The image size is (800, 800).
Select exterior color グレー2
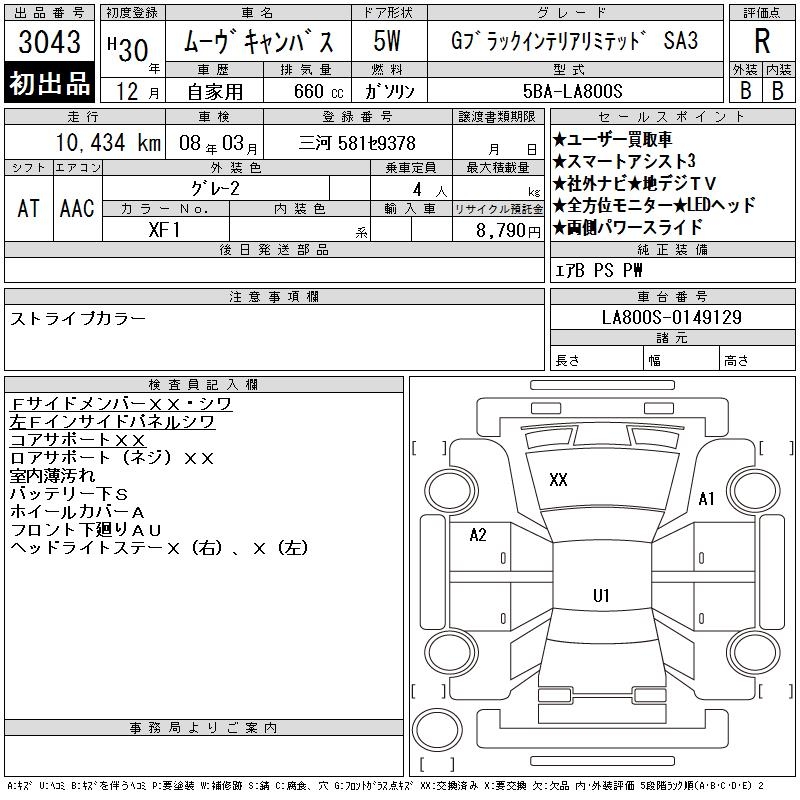click(215, 189)
